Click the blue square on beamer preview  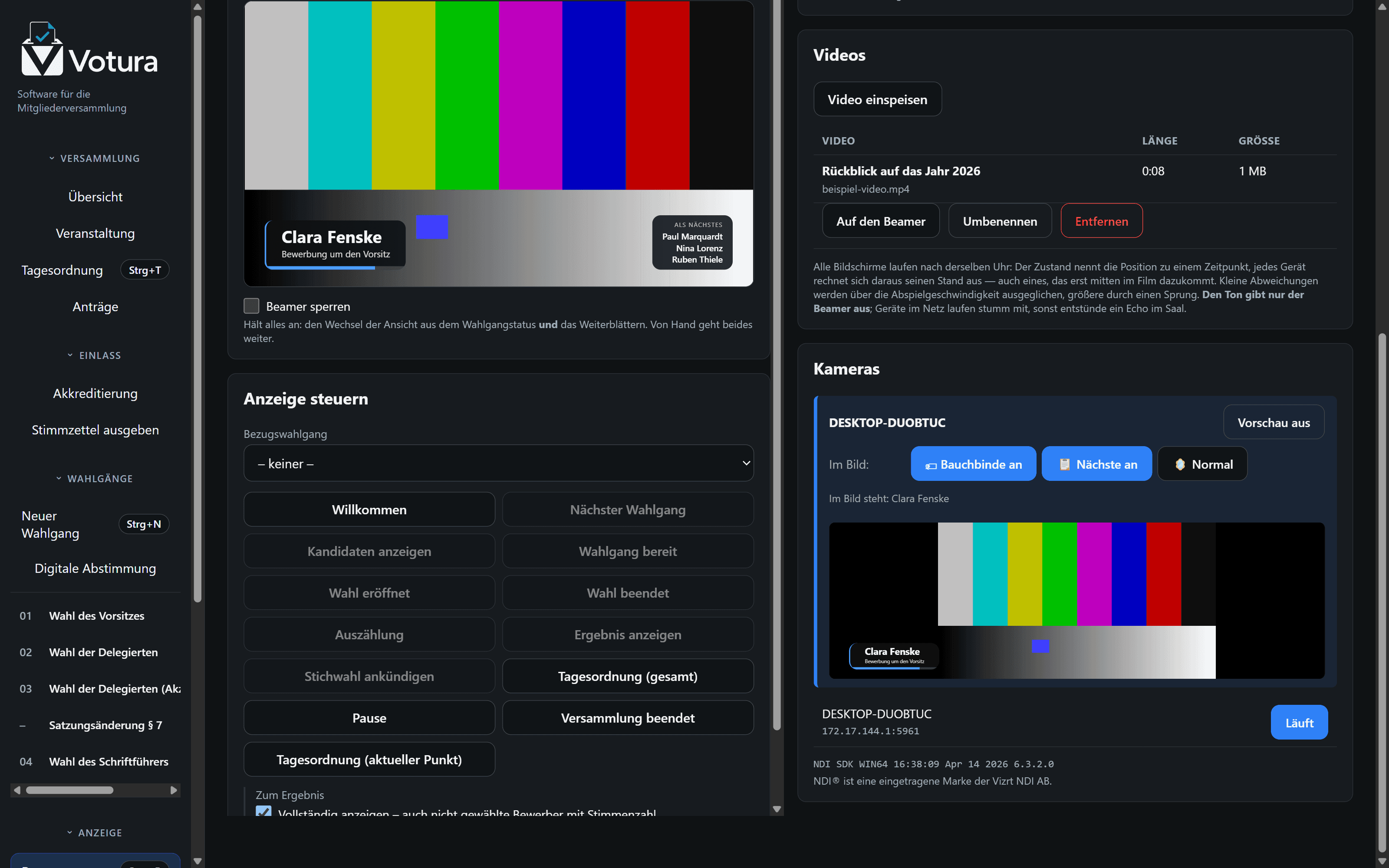[x=431, y=227]
